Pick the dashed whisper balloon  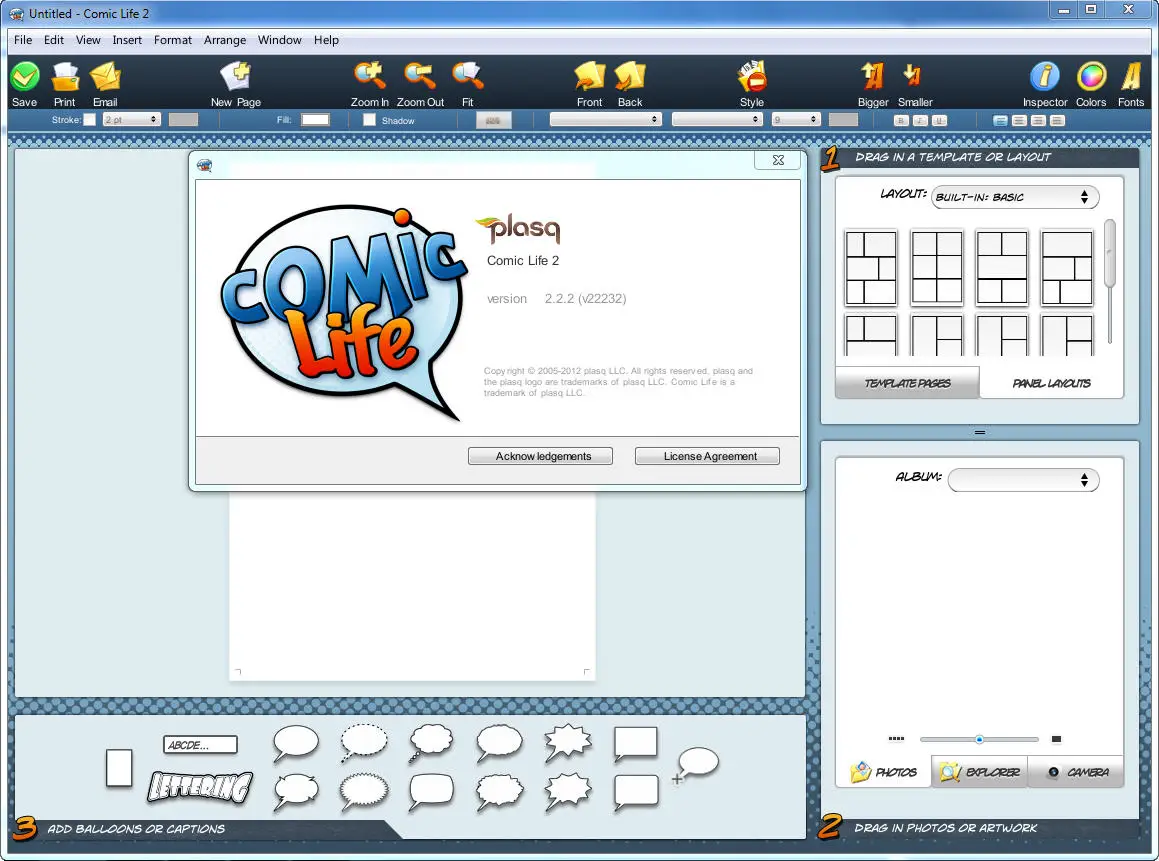click(364, 743)
